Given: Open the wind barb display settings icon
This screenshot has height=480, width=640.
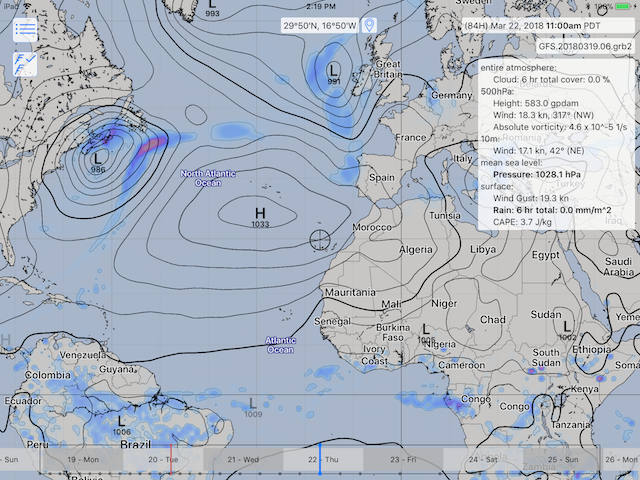Looking at the screenshot, I should tap(25, 64).
